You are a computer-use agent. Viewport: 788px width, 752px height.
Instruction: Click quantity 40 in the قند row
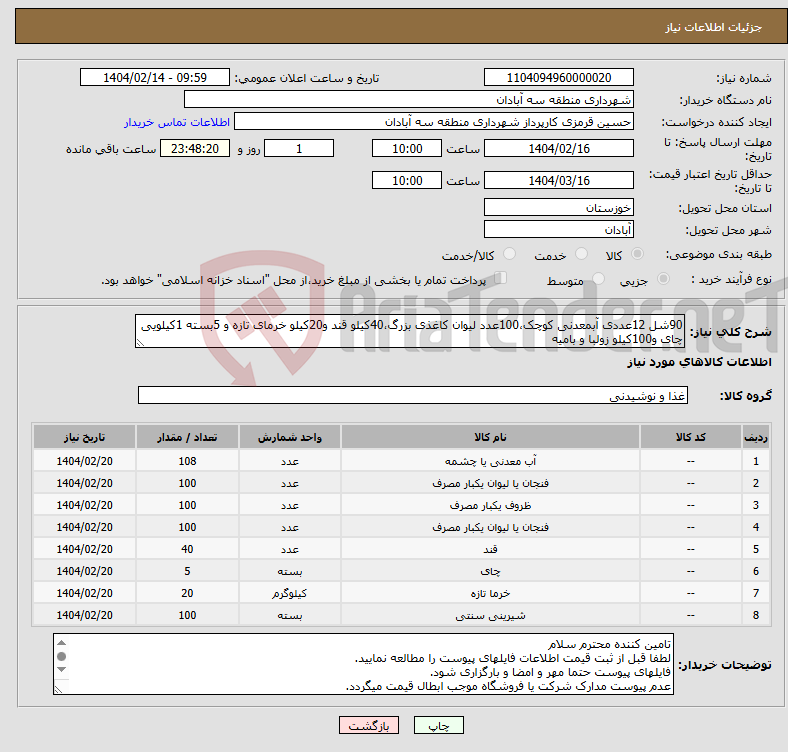click(187, 549)
